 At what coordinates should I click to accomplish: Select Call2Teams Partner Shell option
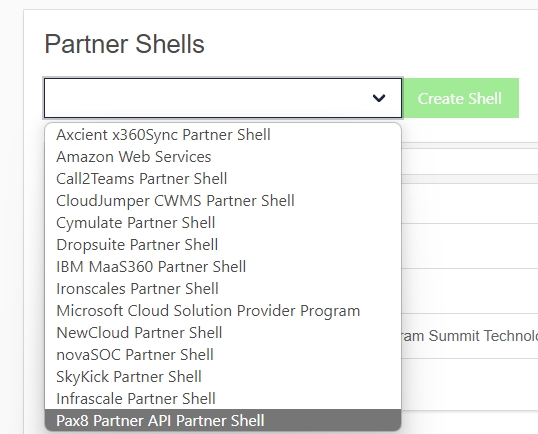[x=223, y=178]
